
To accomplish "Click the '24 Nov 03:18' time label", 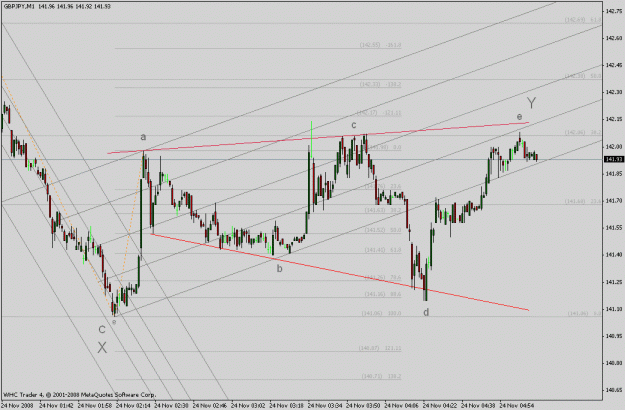I will [285, 405].
